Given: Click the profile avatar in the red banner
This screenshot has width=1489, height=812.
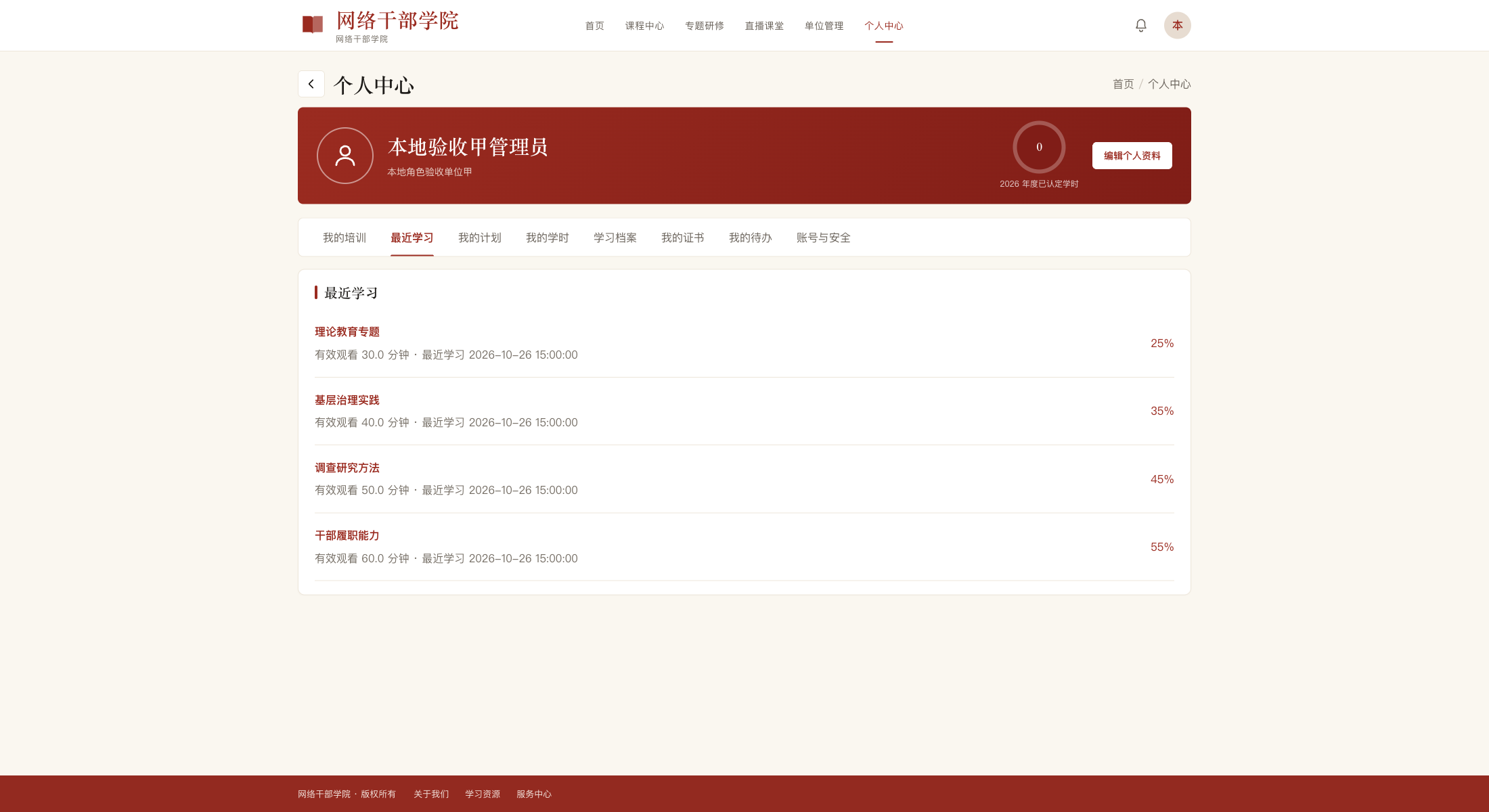Looking at the screenshot, I should pos(345,156).
